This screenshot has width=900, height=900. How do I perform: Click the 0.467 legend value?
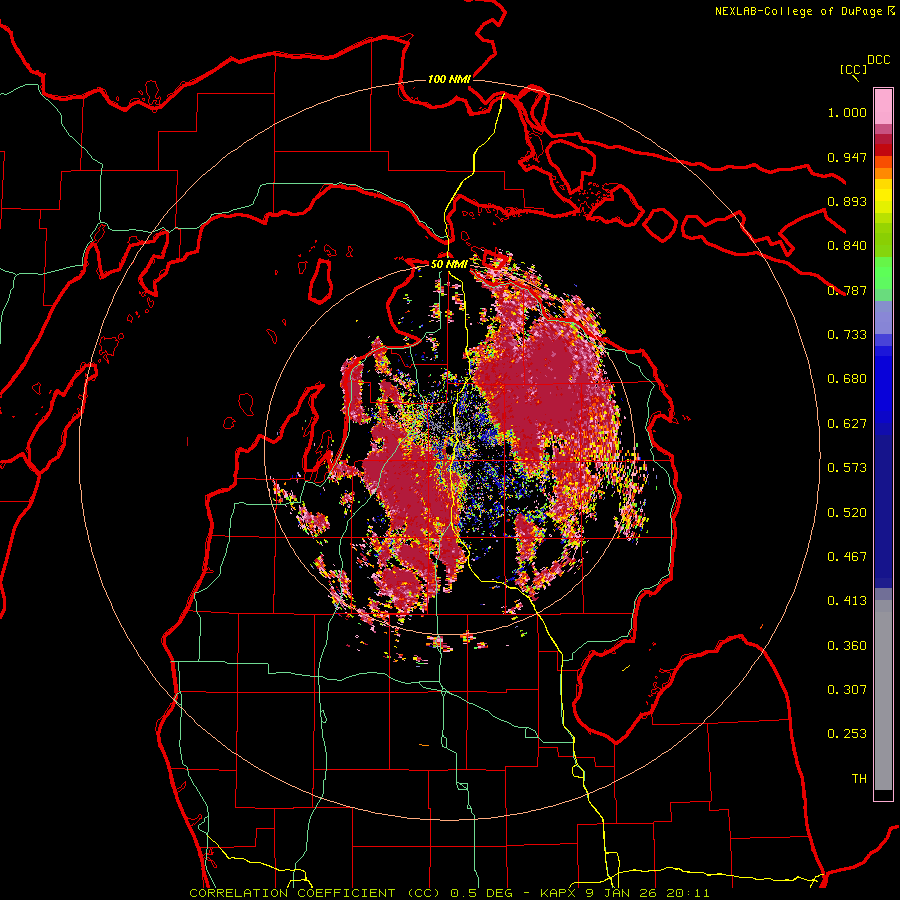(x=847, y=557)
